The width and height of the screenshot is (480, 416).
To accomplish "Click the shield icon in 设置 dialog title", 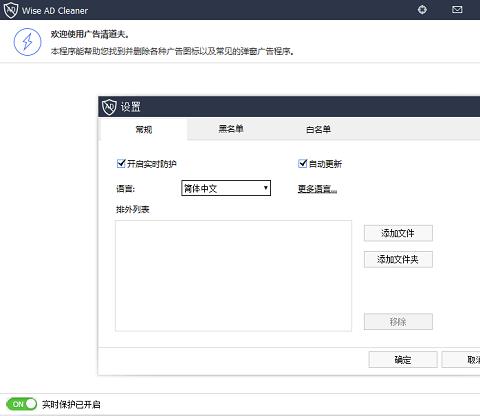I will point(109,107).
